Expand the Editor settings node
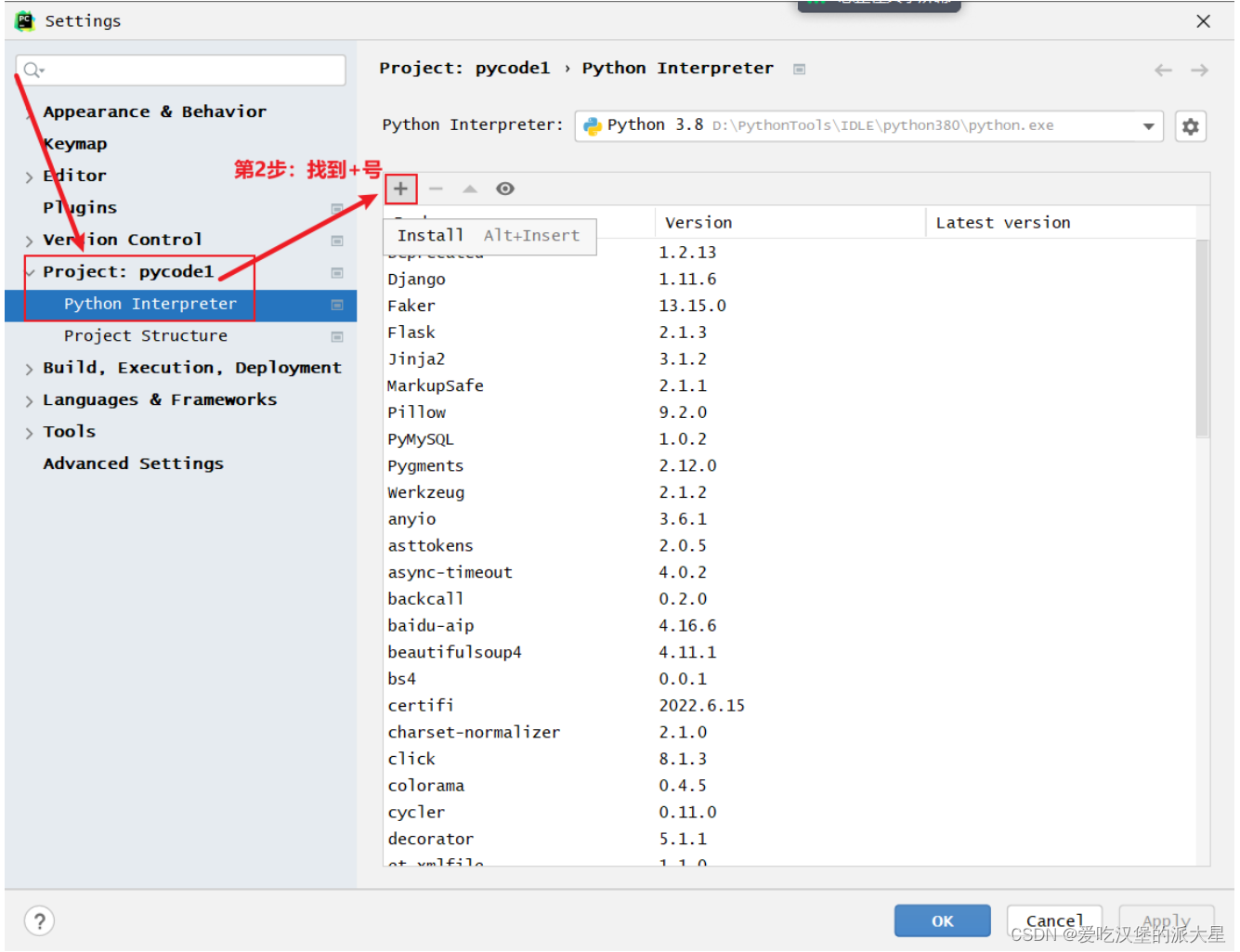Viewport: 1240px width, 952px height. [x=29, y=175]
